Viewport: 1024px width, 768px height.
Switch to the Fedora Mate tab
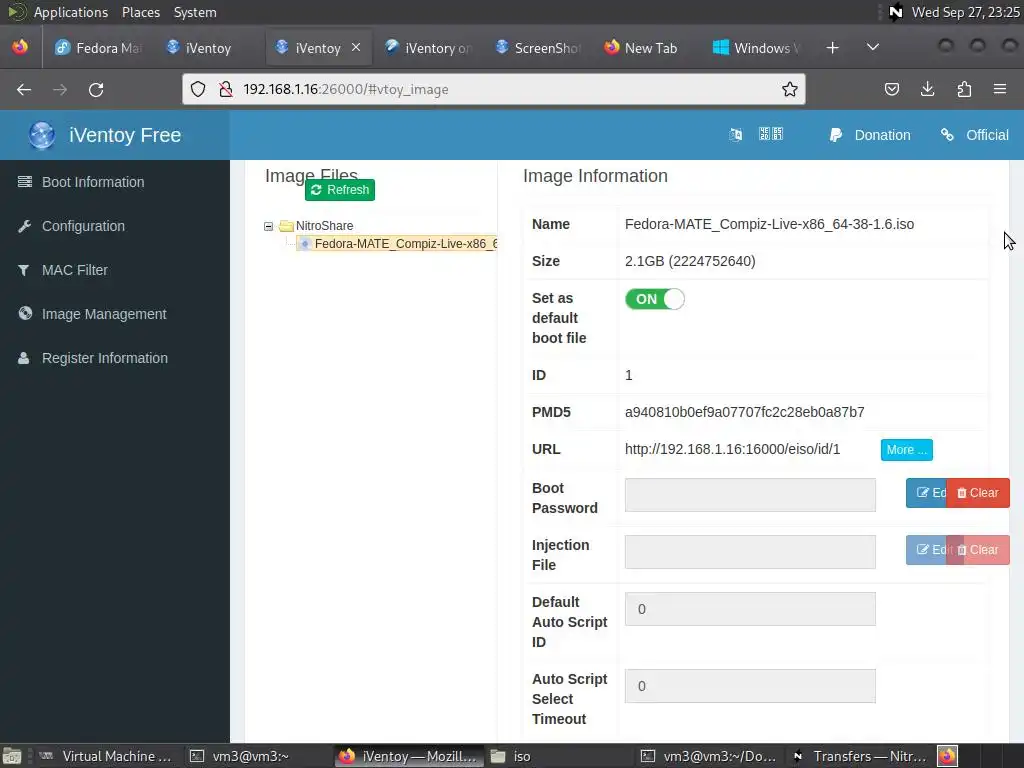click(98, 48)
